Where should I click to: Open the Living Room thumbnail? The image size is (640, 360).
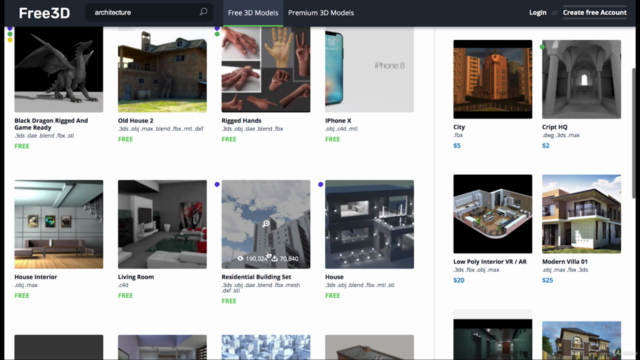162,224
